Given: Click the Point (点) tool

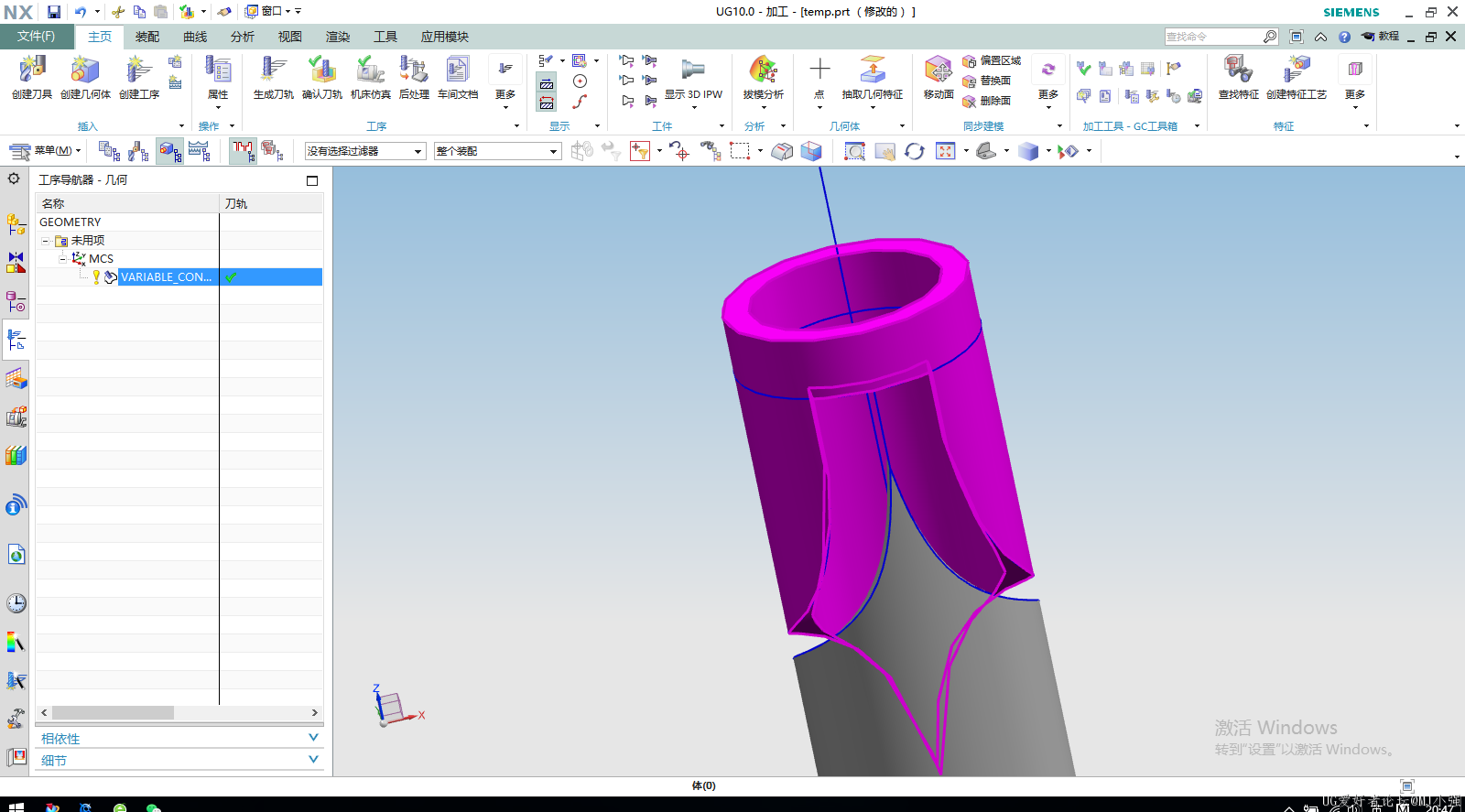Looking at the screenshot, I should (819, 77).
